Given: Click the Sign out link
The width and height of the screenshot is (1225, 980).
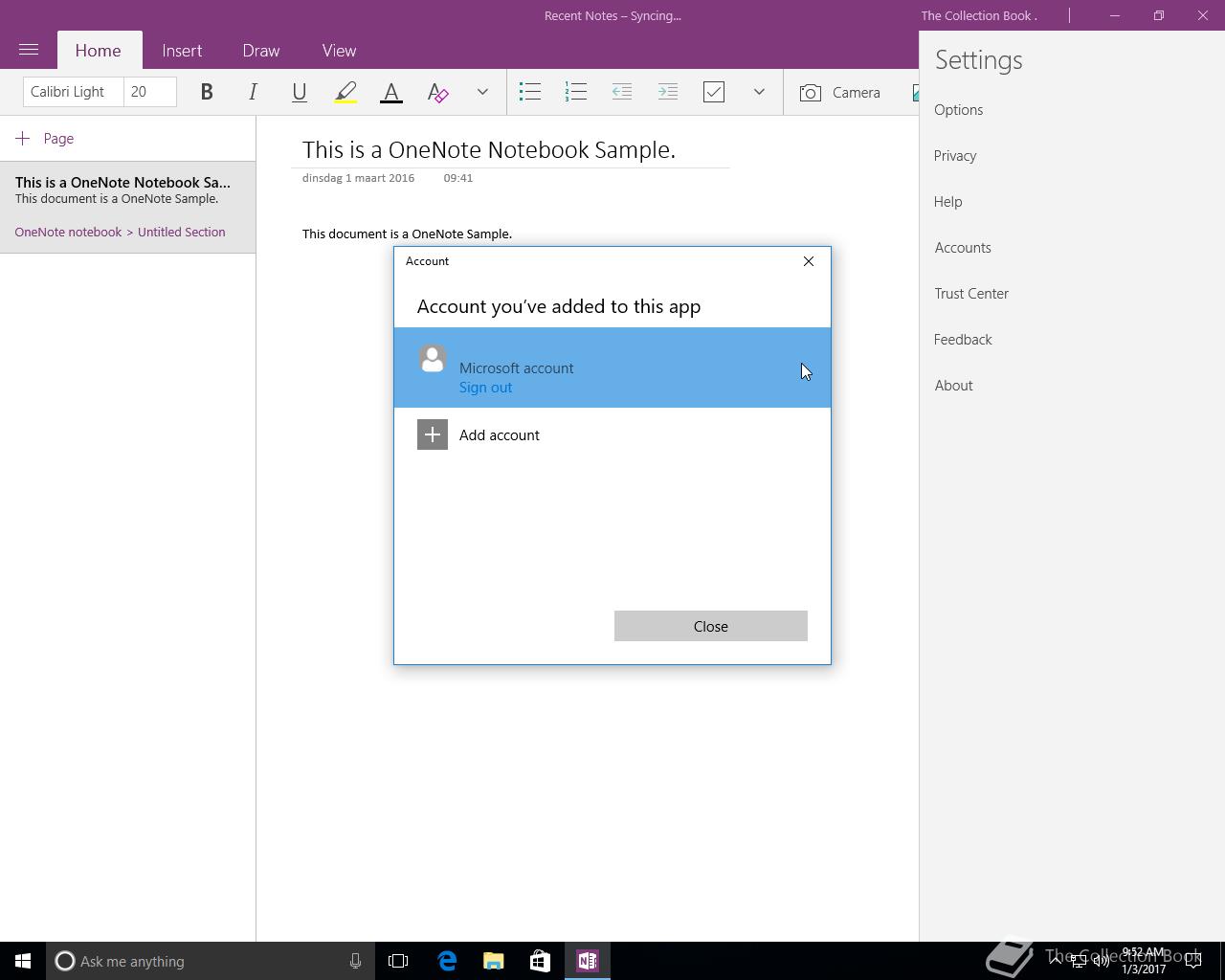Looking at the screenshot, I should tap(485, 388).
